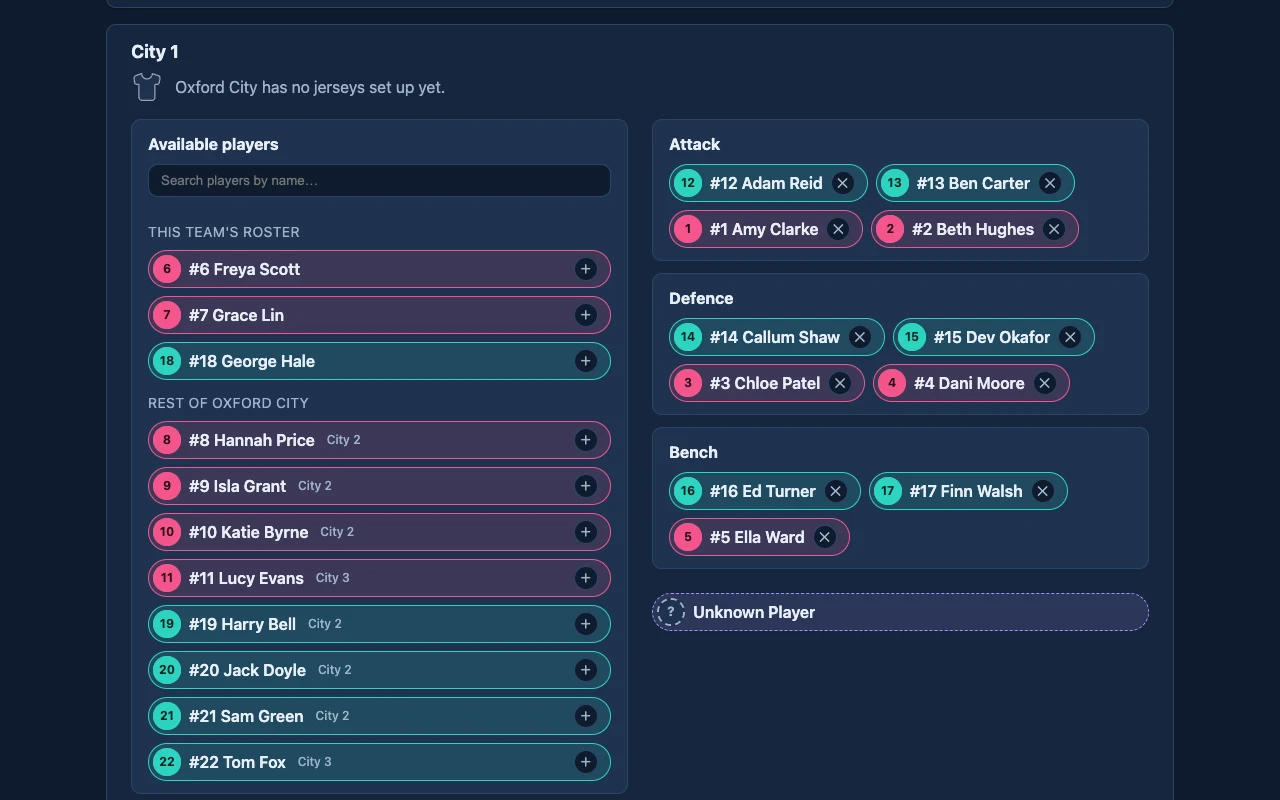This screenshot has height=800, width=1280.
Task: Click the #22 Tom Fox name
Action: pos(237,762)
